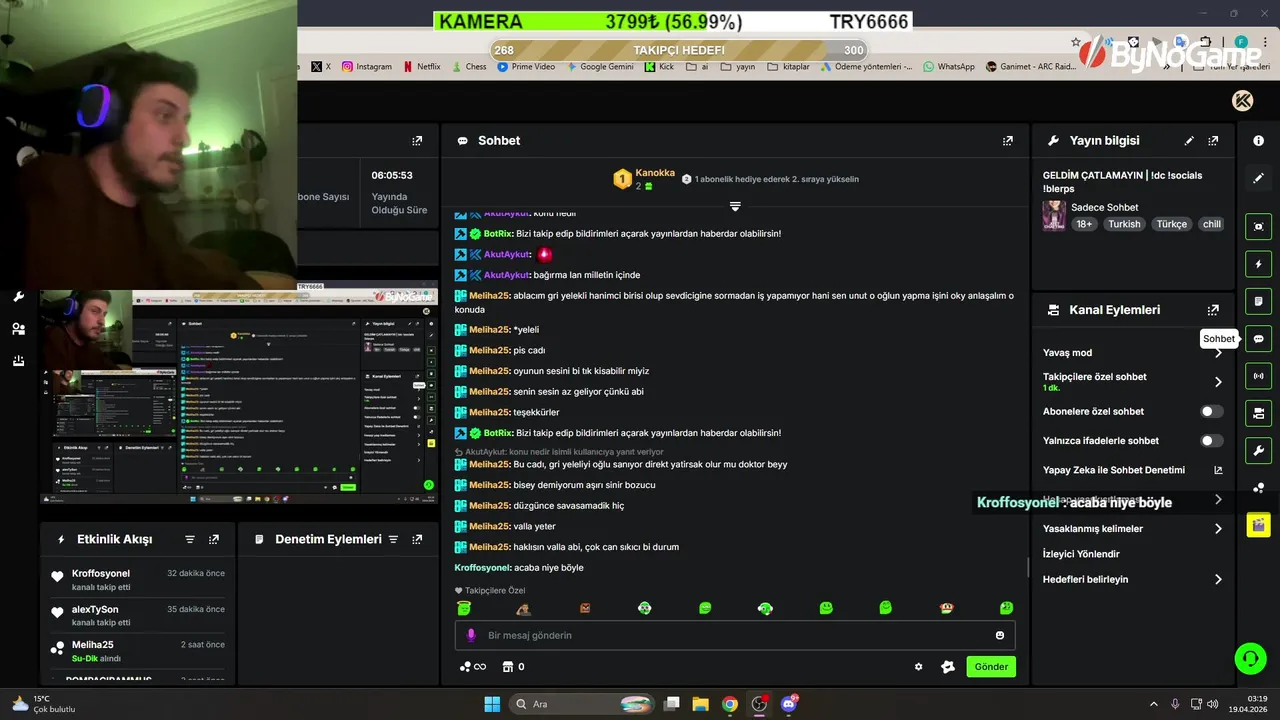
Task: Pop out the Kanal Eylemleri panel
Action: 1213,310
